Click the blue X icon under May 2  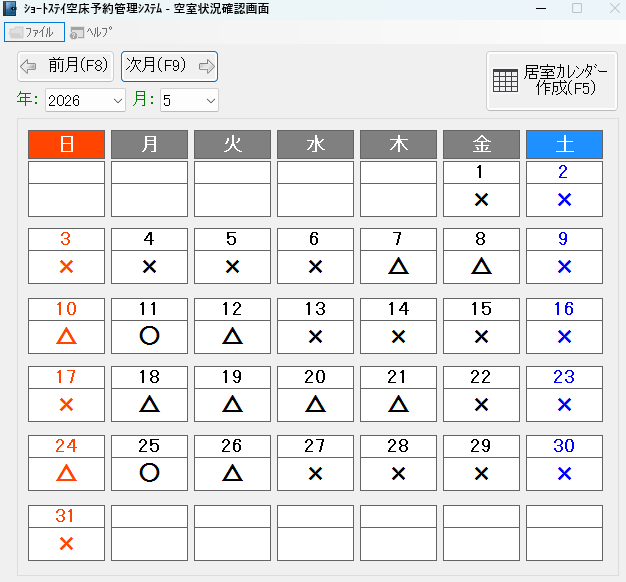pyautogui.click(x=564, y=199)
